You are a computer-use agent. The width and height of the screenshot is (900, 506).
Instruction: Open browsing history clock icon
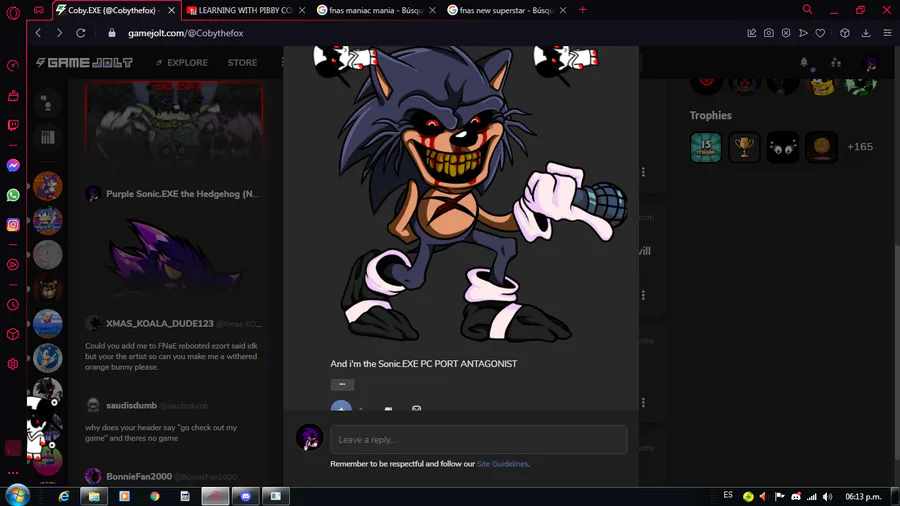(13, 305)
